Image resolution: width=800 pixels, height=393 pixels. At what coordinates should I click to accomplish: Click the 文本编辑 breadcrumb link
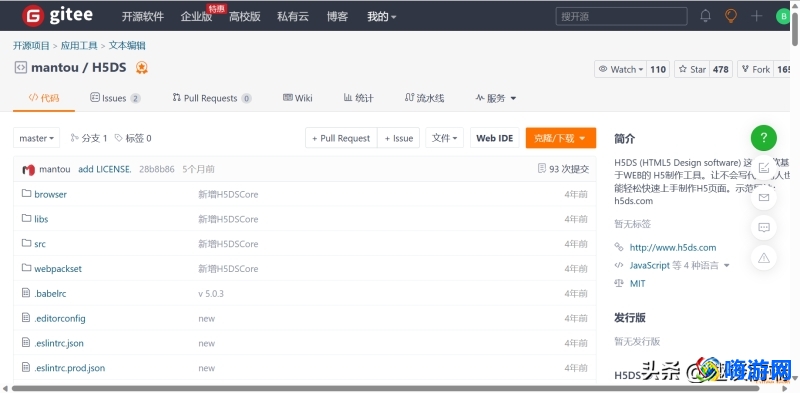[127, 45]
